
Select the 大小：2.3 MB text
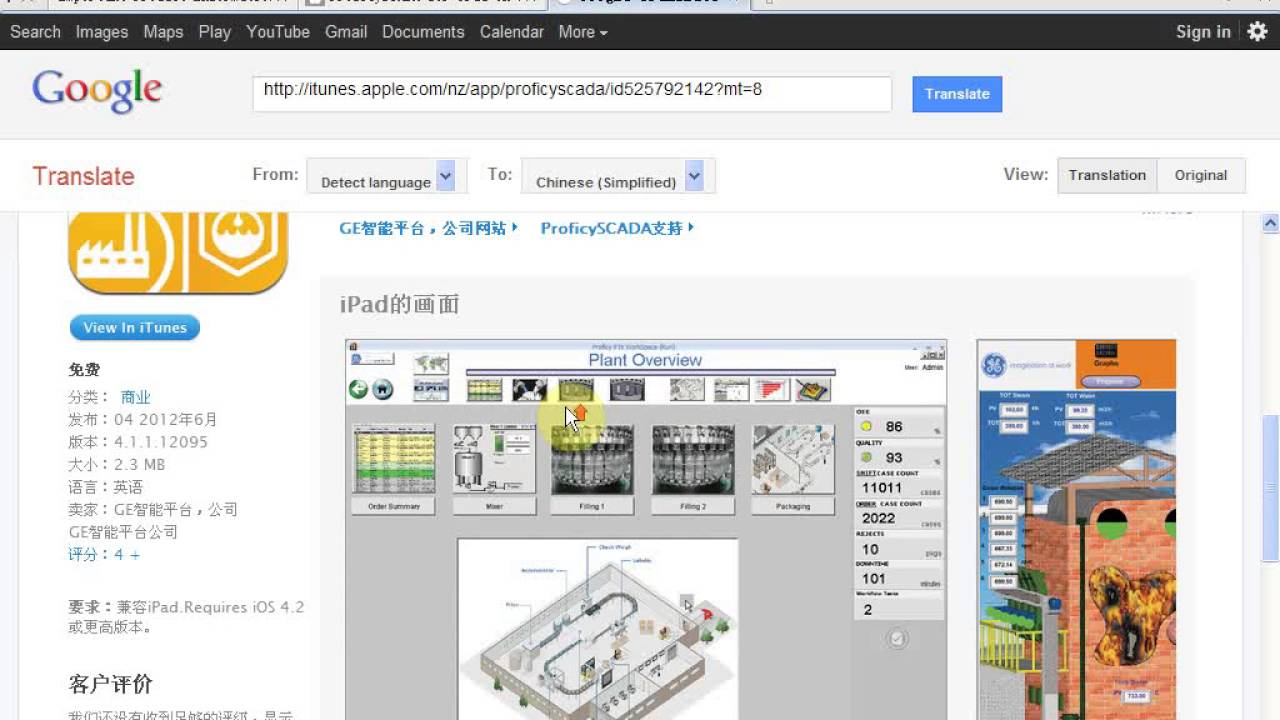pyautogui.click(x=117, y=464)
